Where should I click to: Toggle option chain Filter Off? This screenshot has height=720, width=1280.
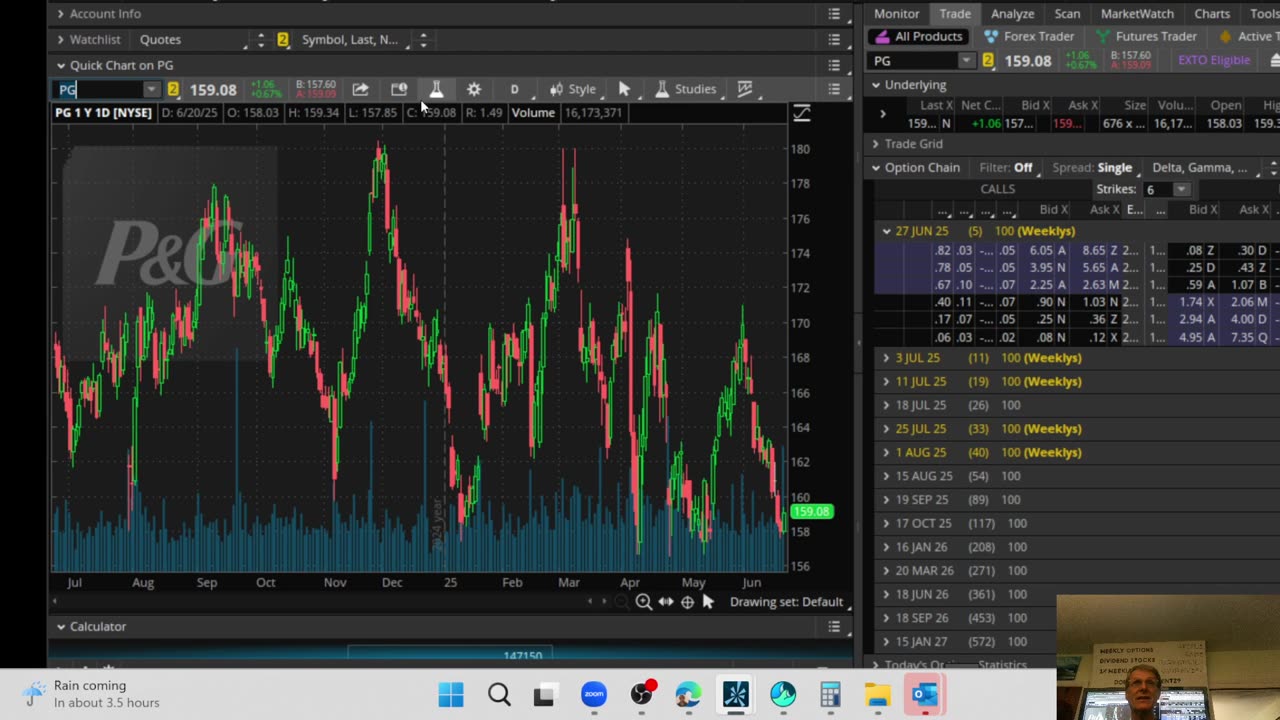[x=1022, y=168]
